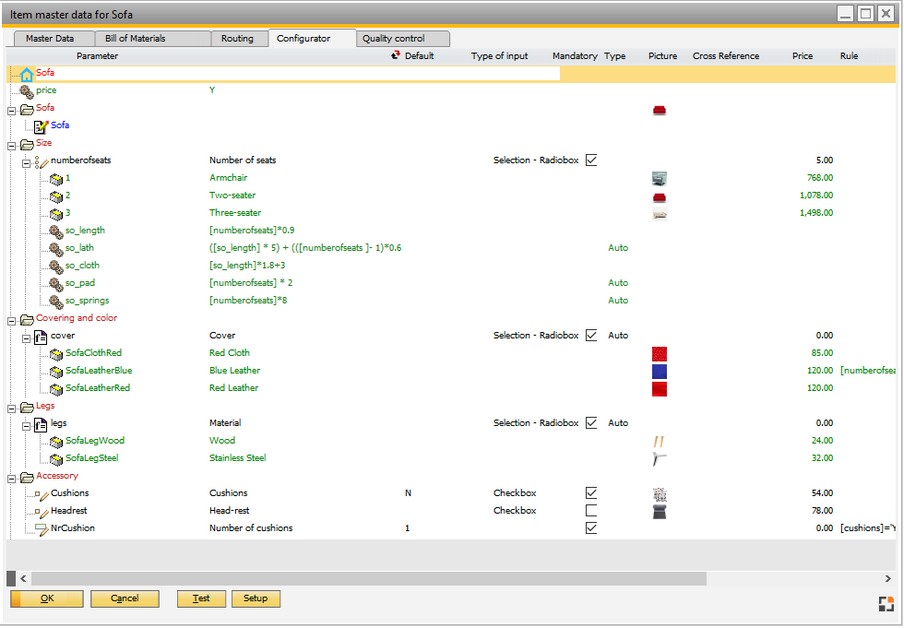
Task: Toggle the Mandatory checkbox for numberofseats
Action: [x=591, y=160]
